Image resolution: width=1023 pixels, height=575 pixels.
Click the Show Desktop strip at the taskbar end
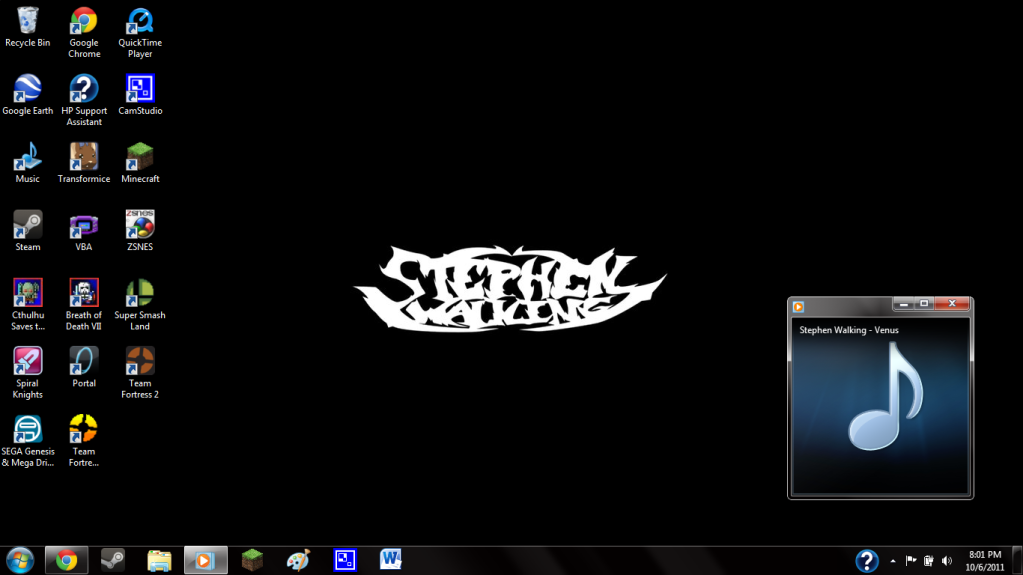1017,561
